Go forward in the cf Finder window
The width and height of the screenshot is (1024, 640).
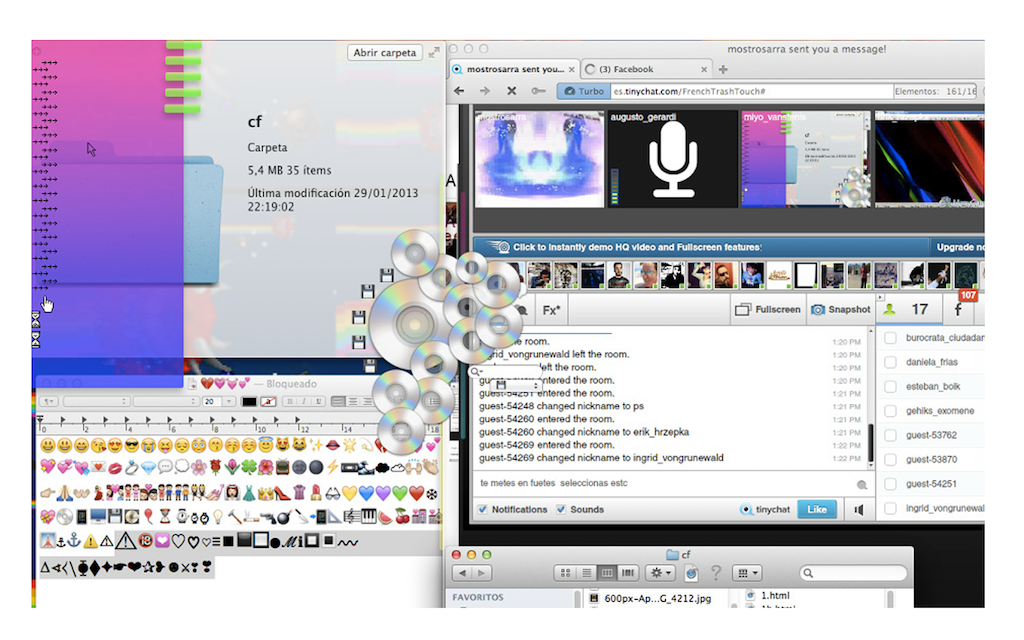(x=482, y=573)
